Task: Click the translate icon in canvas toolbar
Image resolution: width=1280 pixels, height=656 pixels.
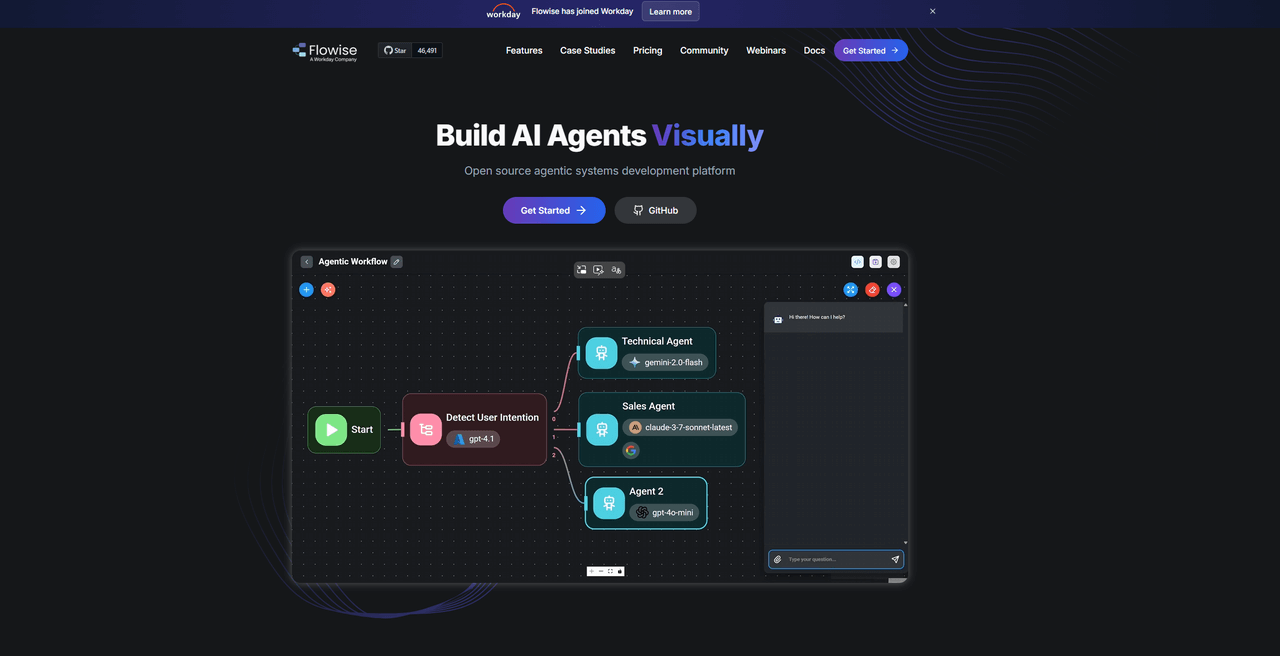Action: (x=616, y=270)
